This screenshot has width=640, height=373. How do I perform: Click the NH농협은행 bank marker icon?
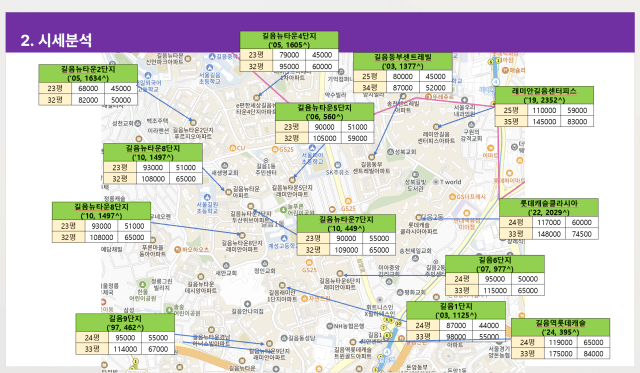point(330,326)
